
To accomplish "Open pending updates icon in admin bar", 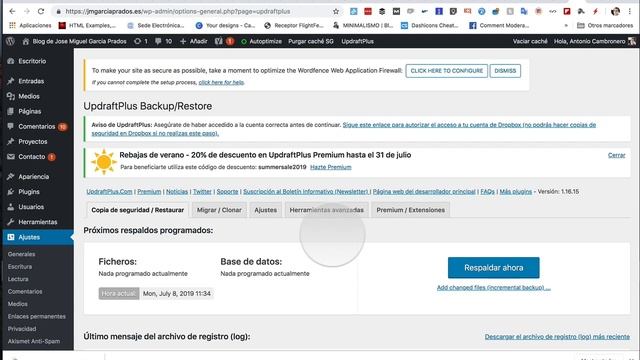I will [x=141, y=41].
